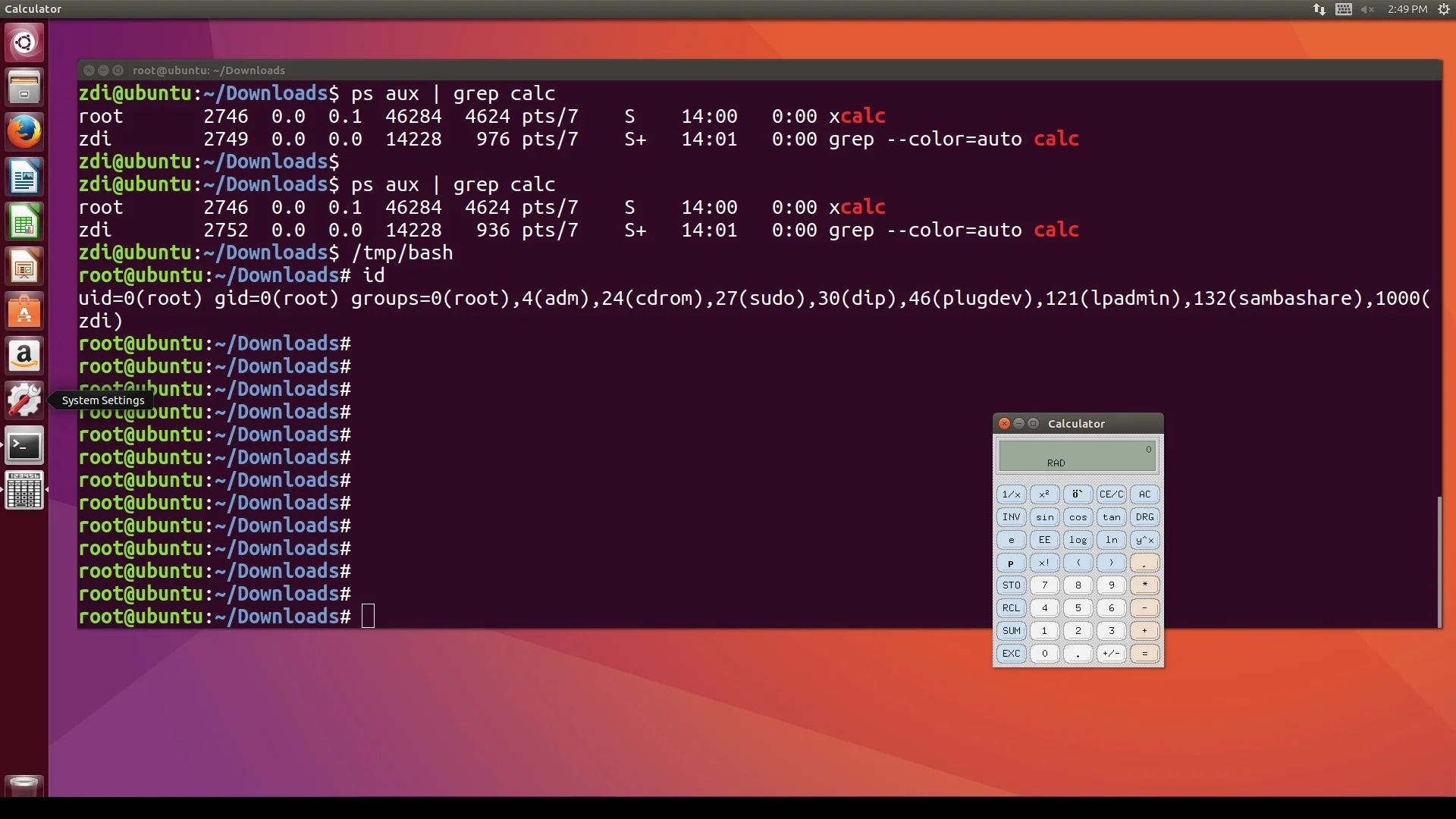Open System Settings from the dock
1456x819 pixels.
tap(24, 401)
